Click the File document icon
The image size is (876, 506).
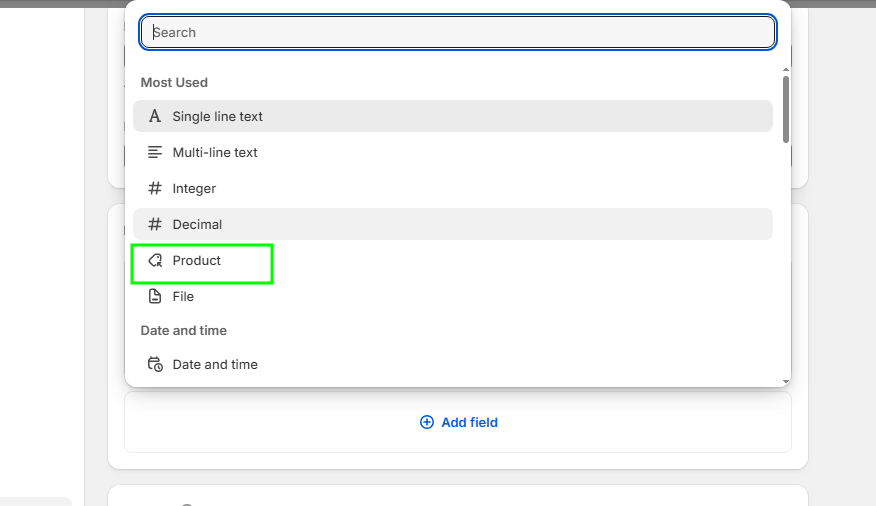coord(155,296)
